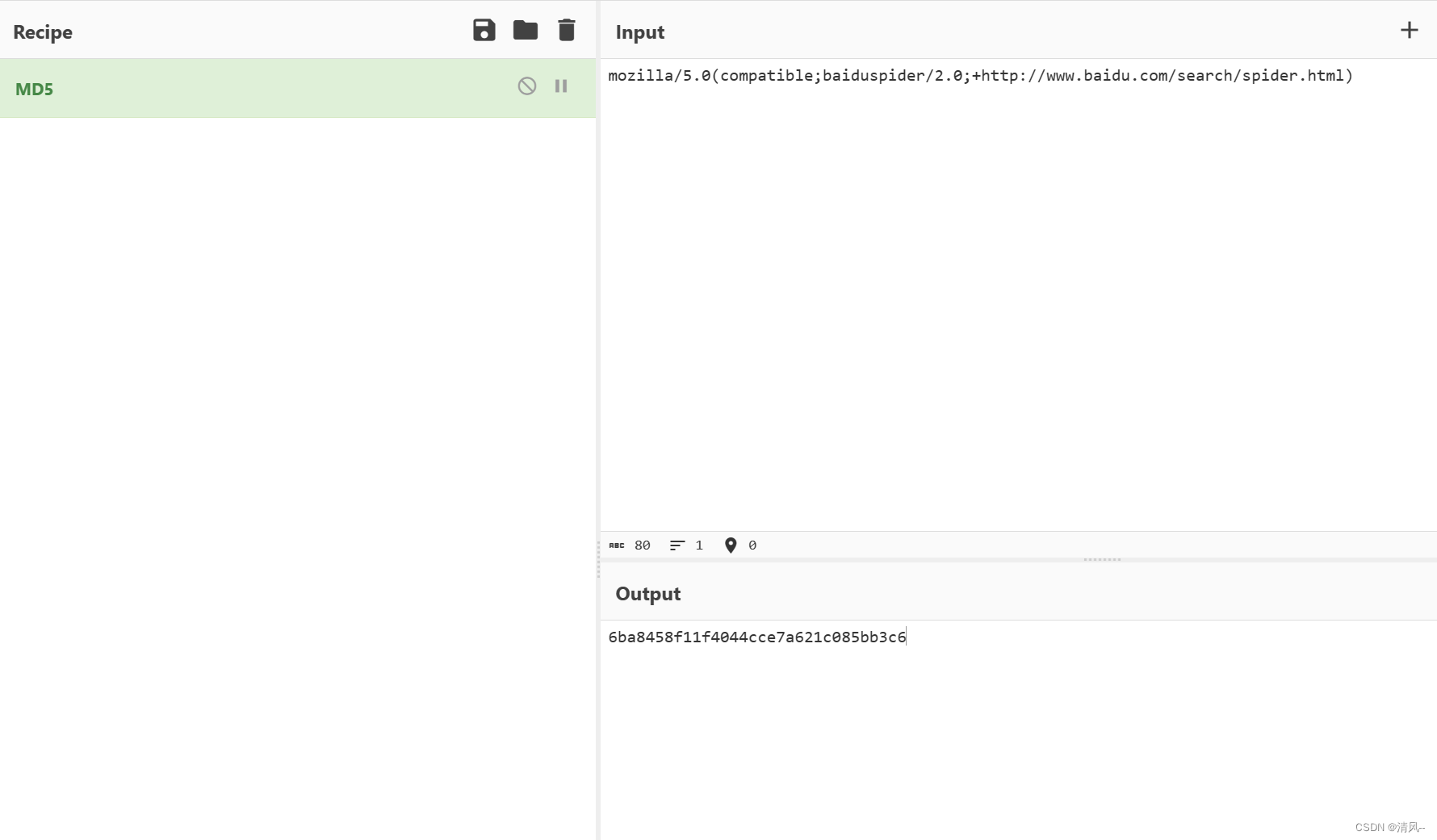Screen dimensions: 1437x840
Task: Click the line count indicator
Action: pos(686,545)
